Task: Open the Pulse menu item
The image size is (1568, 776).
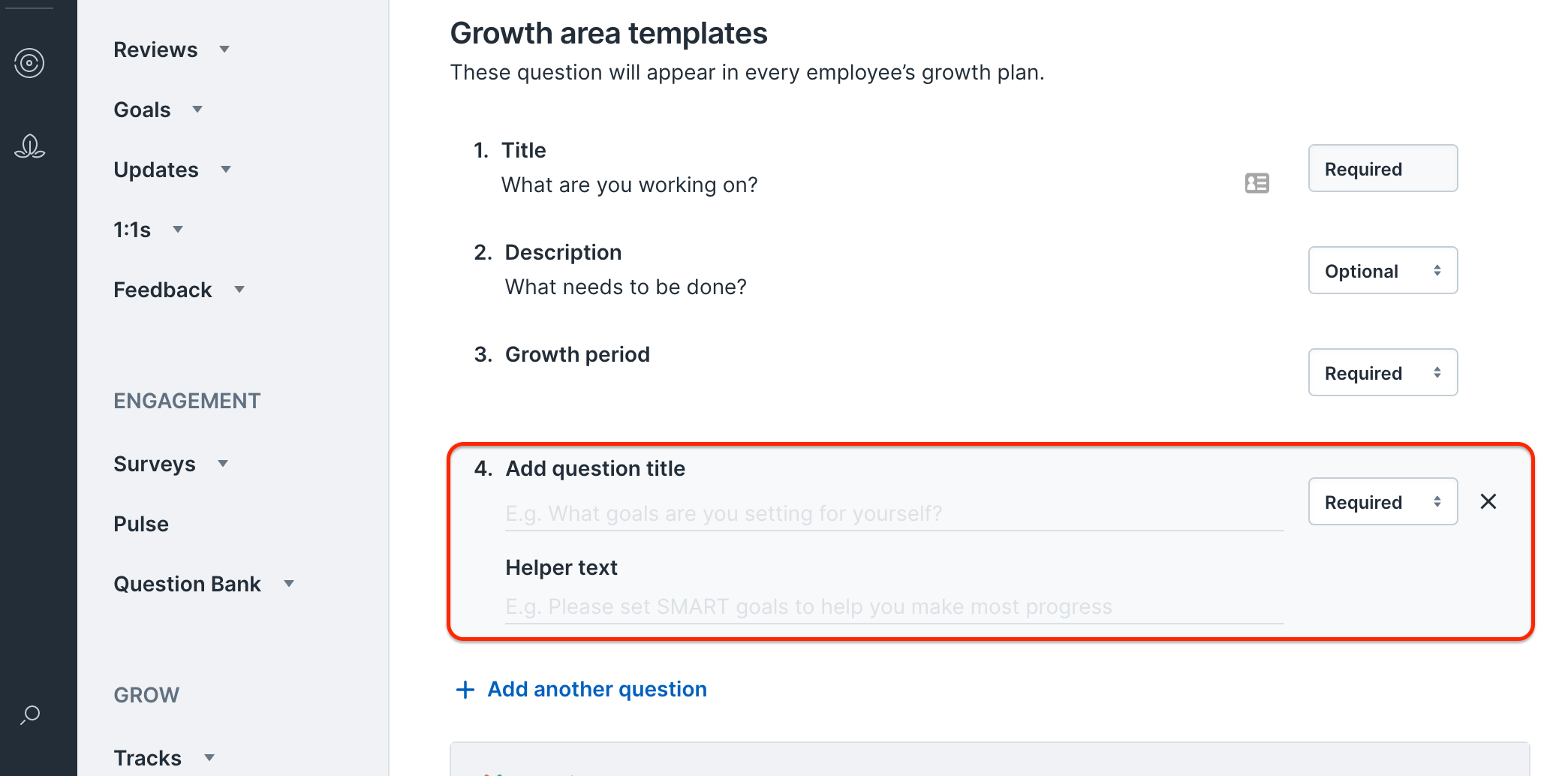Action: [x=141, y=524]
